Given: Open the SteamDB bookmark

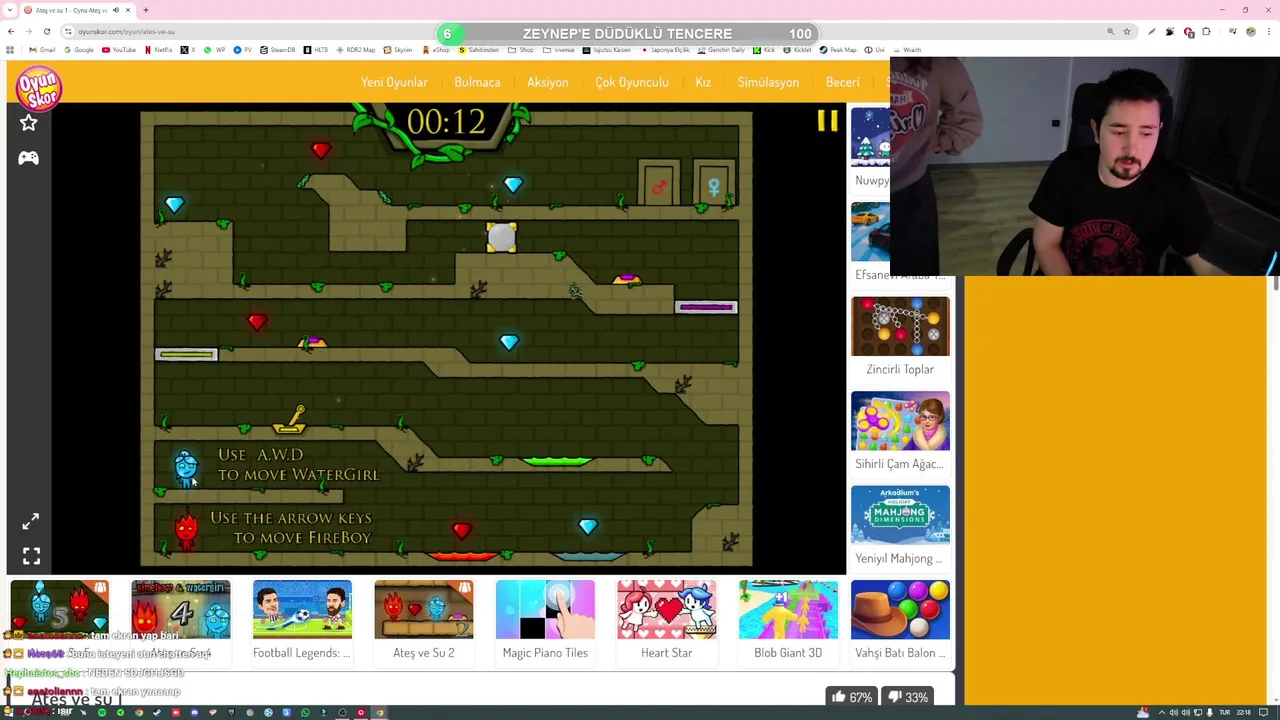Looking at the screenshot, I should pos(277,50).
